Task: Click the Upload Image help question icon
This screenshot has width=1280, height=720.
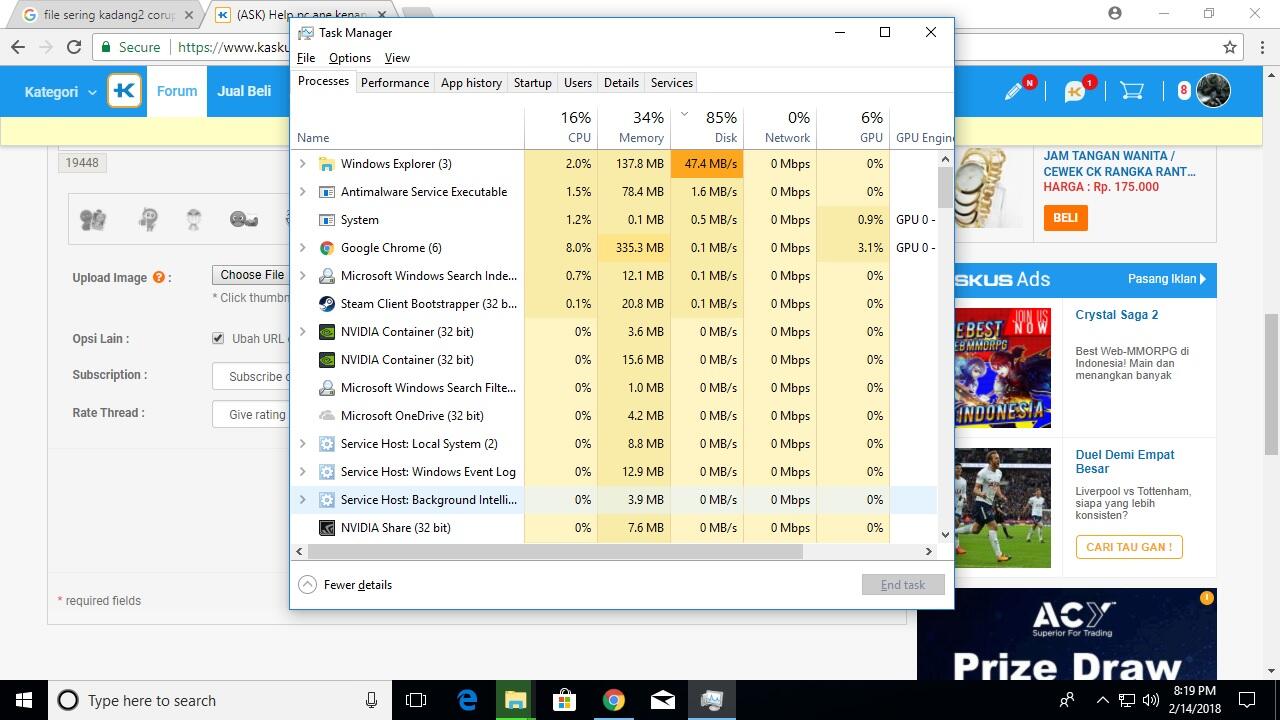Action: click(x=158, y=278)
